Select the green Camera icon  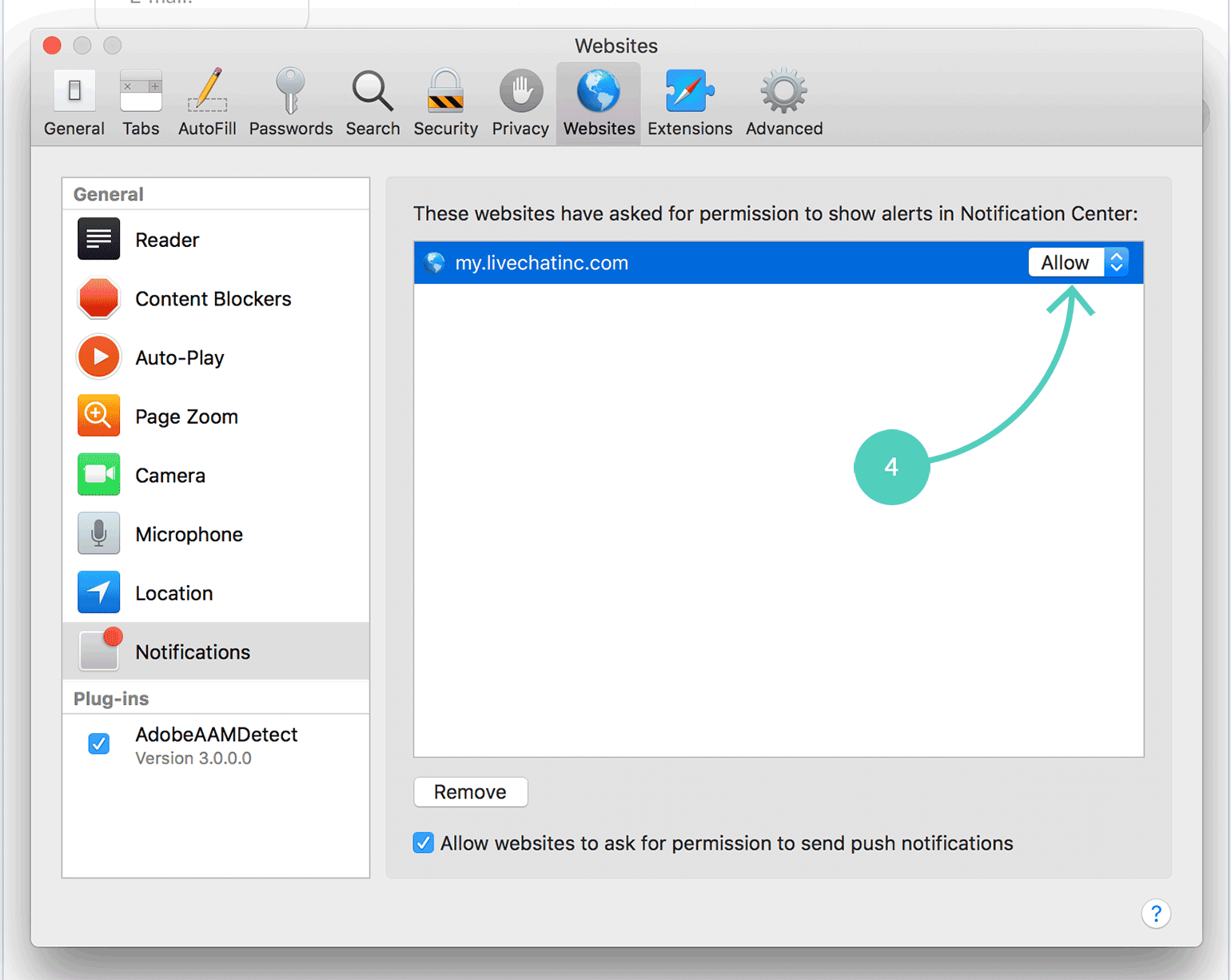(98, 474)
